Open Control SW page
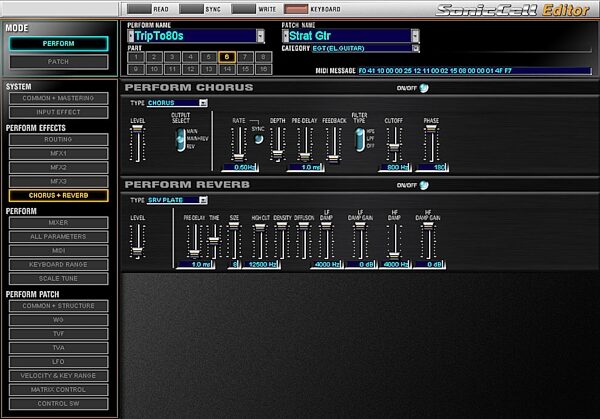 (x=59, y=404)
